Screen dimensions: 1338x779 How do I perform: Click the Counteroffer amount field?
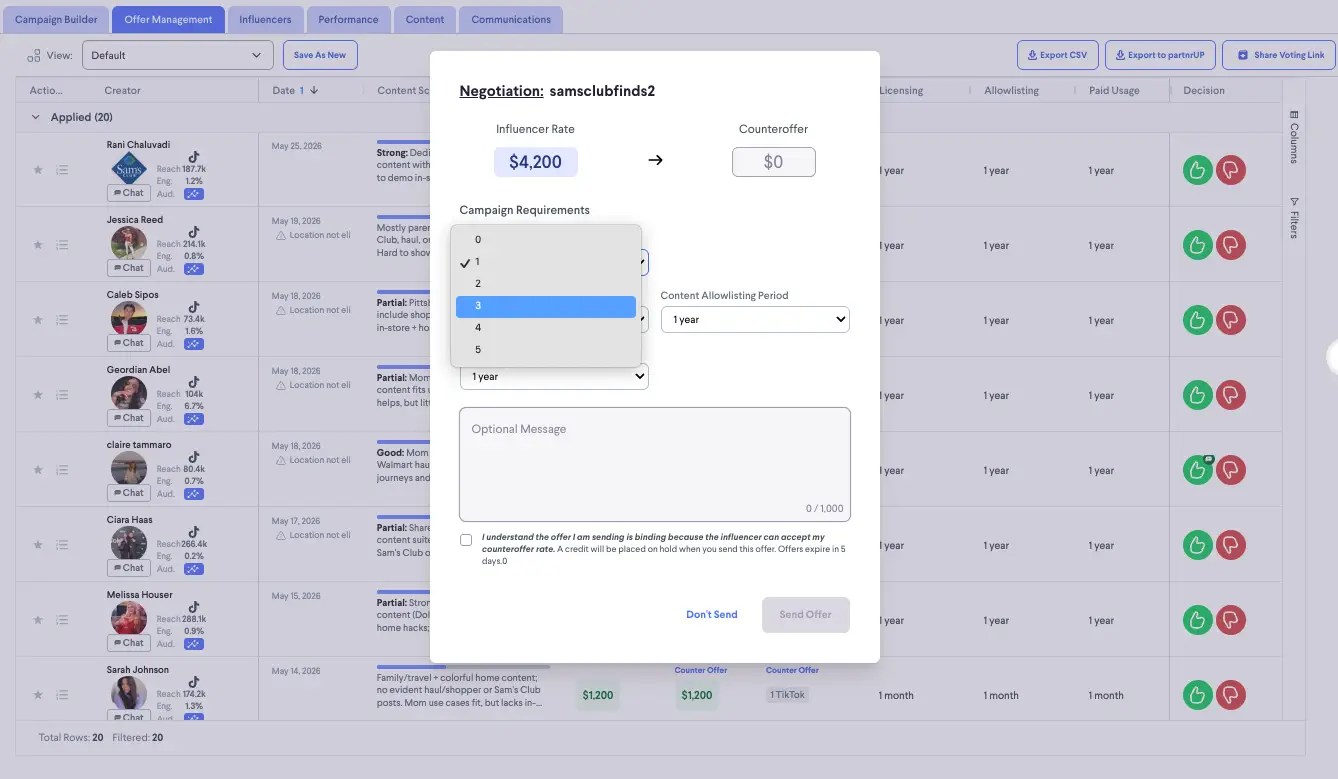tap(774, 162)
